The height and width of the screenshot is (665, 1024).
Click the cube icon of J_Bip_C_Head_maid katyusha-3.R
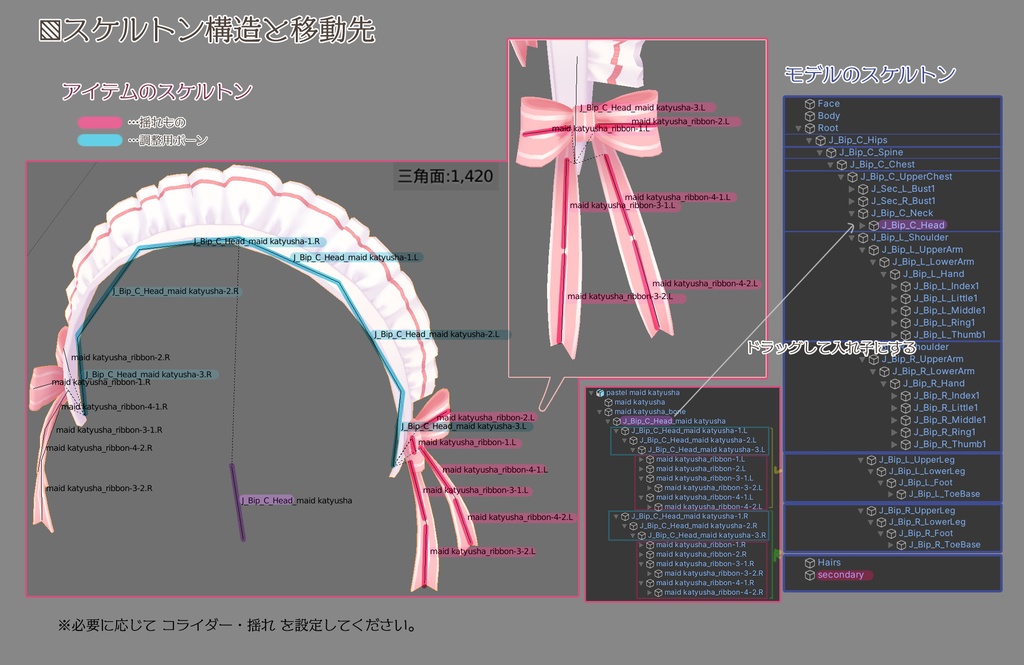point(641,536)
